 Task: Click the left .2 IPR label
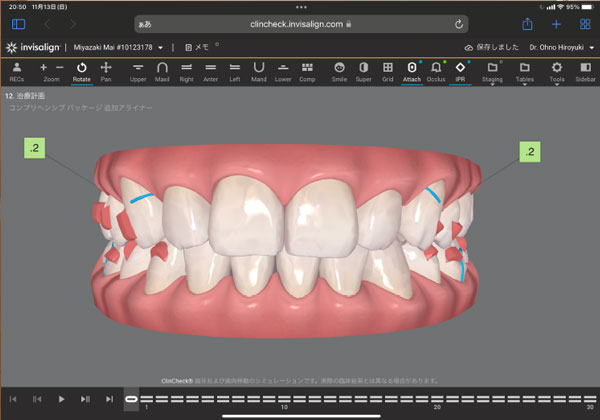pyautogui.click(x=34, y=148)
